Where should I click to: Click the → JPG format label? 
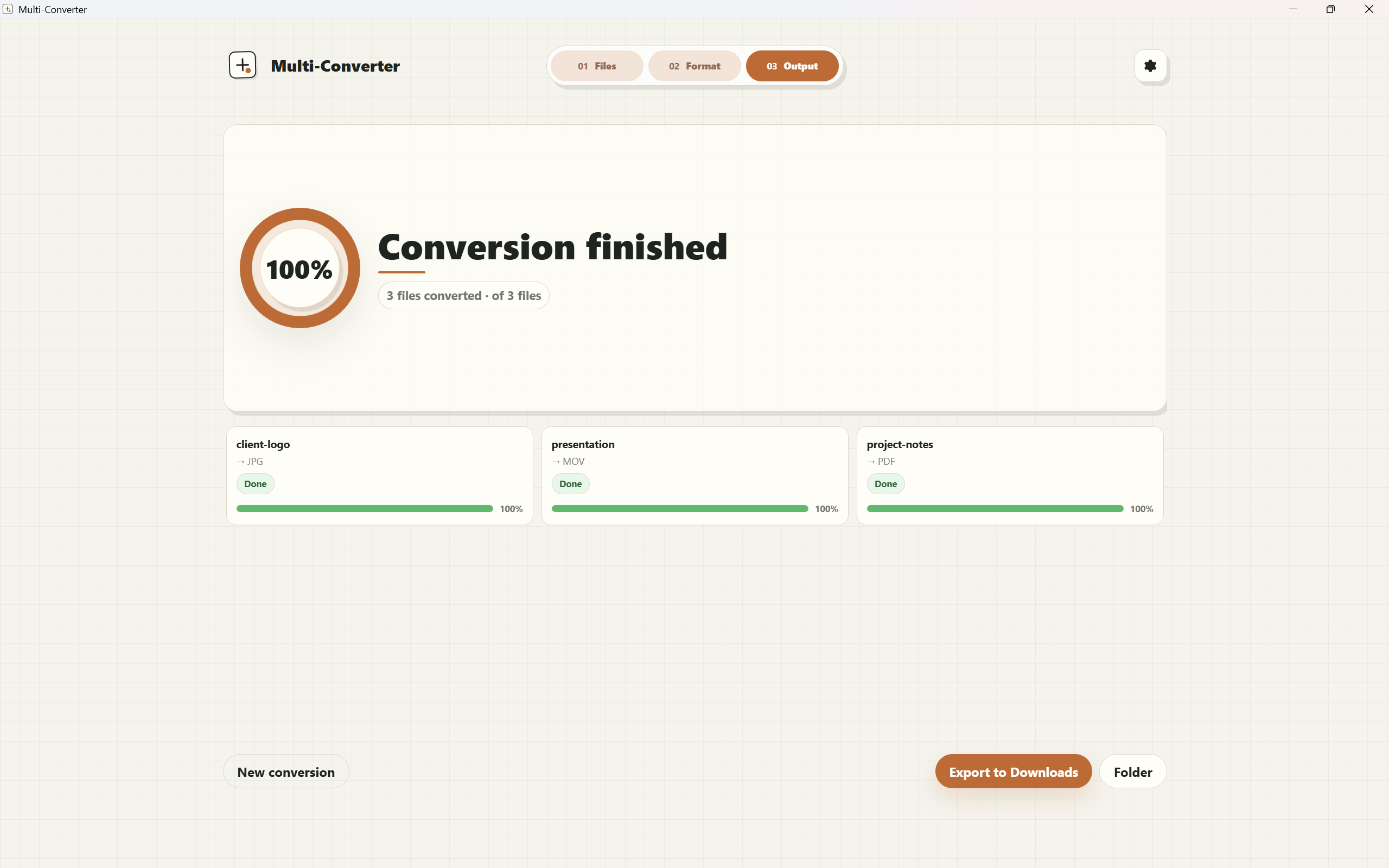(250, 462)
